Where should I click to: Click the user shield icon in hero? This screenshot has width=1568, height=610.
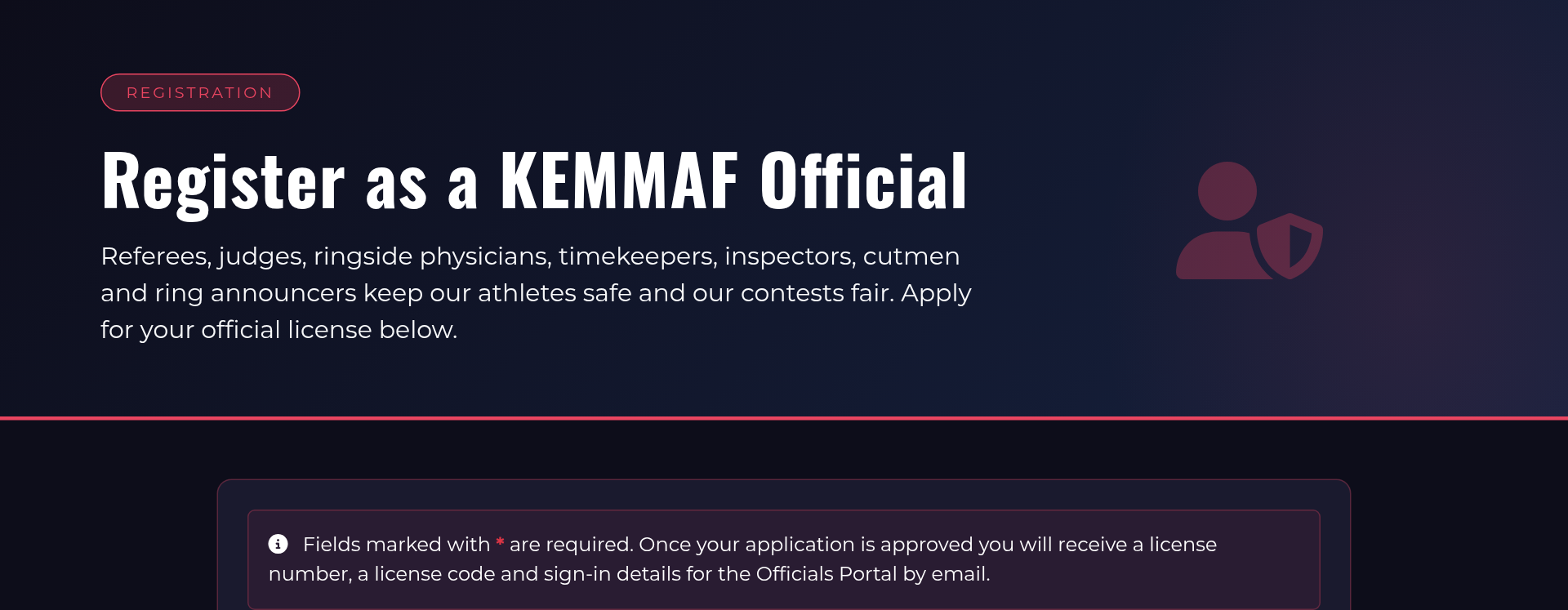click(x=1249, y=220)
